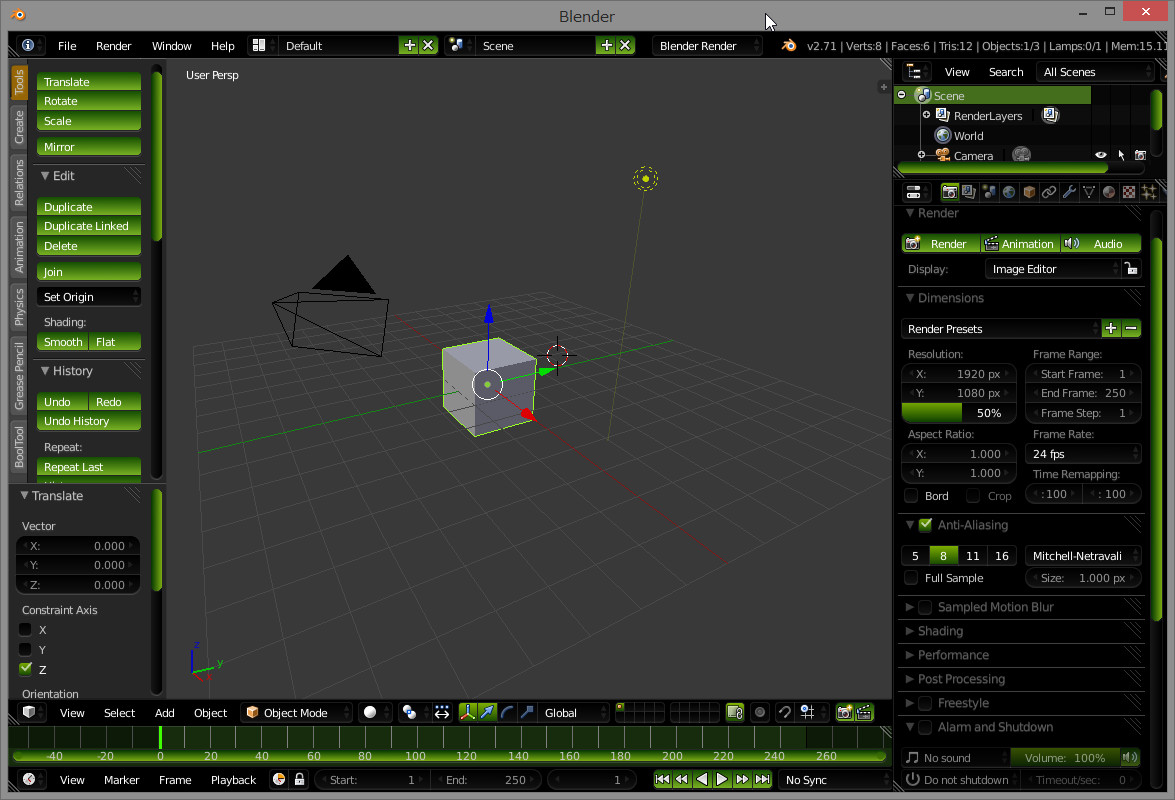The image size is (1175, 800).
Task: Open the Mitchell-Netravali filter dropdown
Action: pos(1083,556)
